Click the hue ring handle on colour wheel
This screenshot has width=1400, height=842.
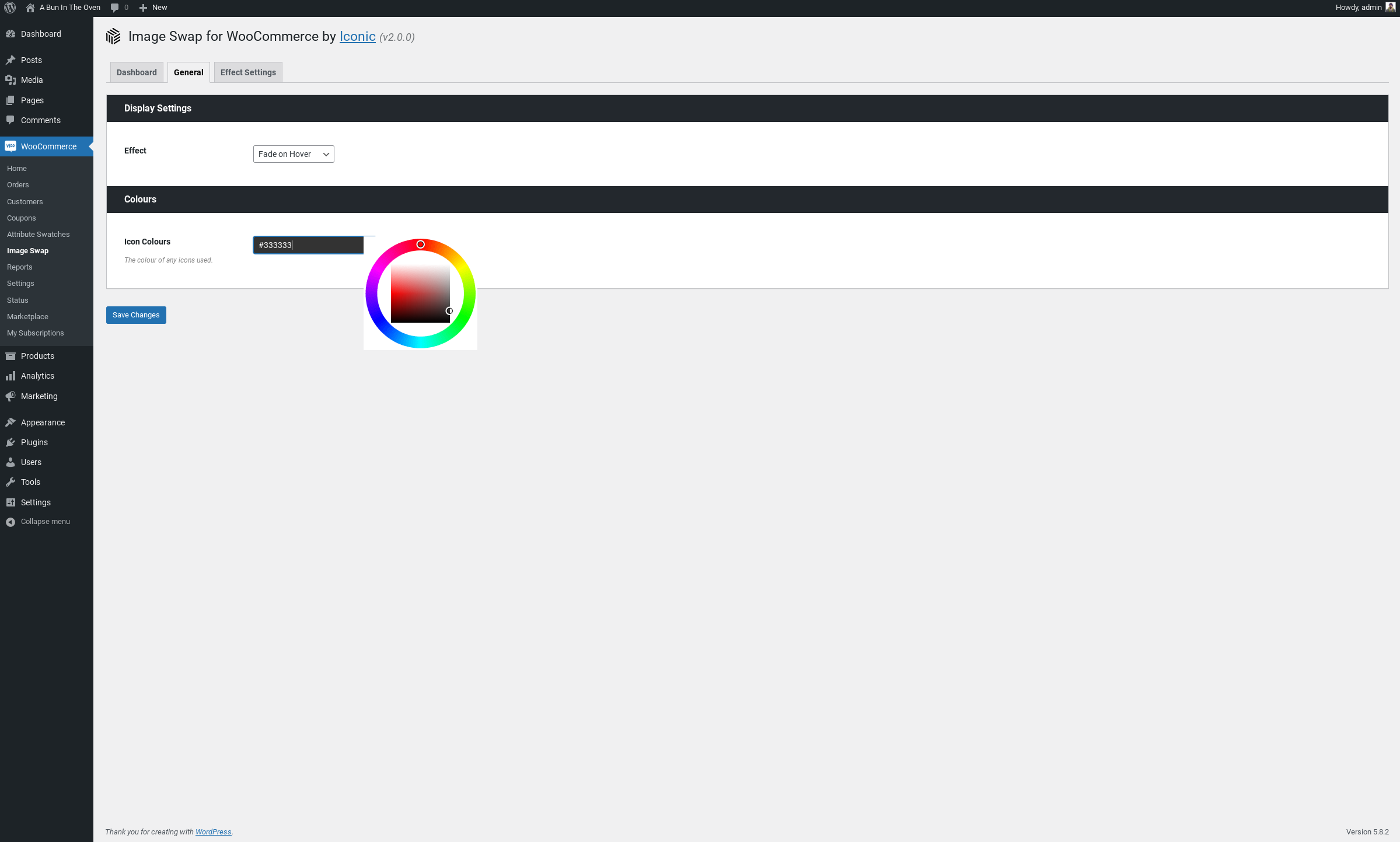pyautogui.click(x=420, y=244)
